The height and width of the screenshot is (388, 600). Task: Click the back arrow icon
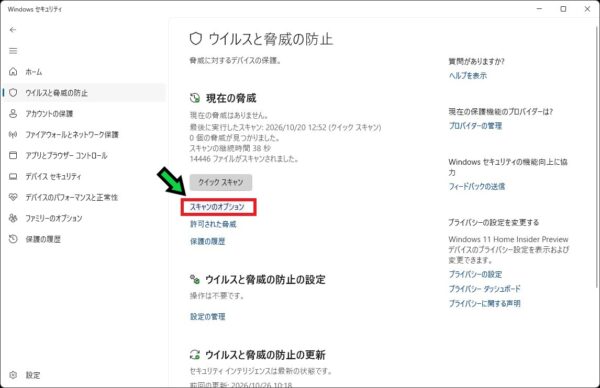pos(13,30)
